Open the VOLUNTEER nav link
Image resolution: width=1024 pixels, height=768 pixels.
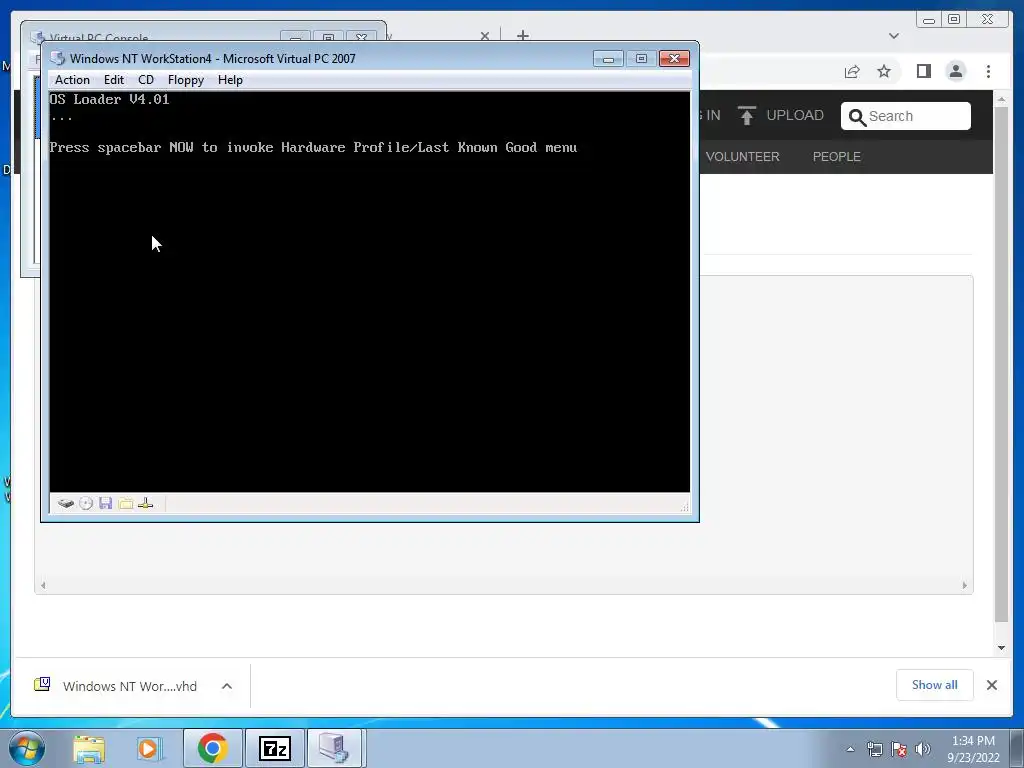pos(743,157)
